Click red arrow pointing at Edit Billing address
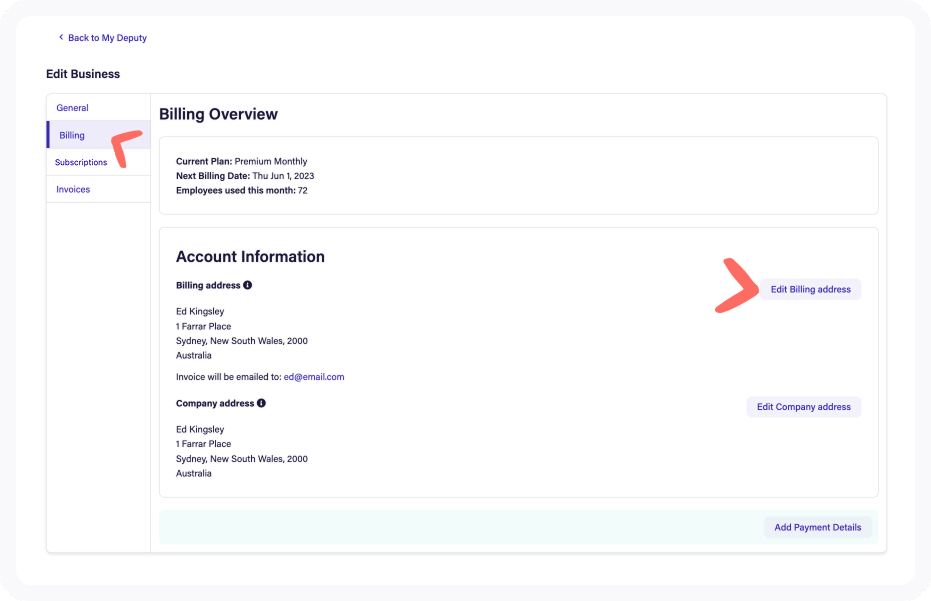The height and width of the screenshot is (601, 931). [736, 287]
